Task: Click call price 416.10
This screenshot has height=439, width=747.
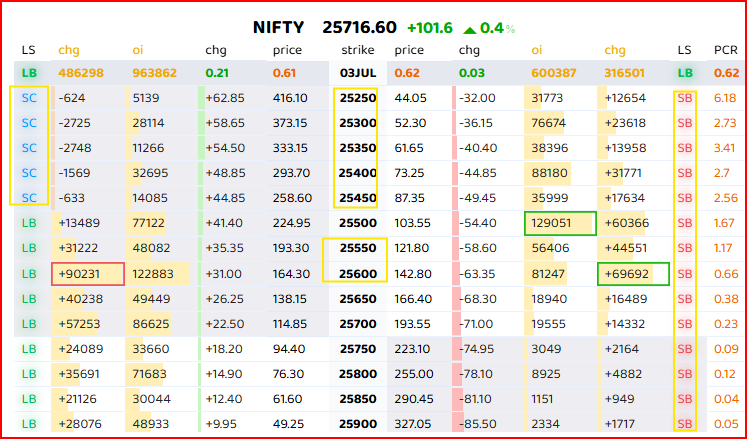Action: (289, 98)
